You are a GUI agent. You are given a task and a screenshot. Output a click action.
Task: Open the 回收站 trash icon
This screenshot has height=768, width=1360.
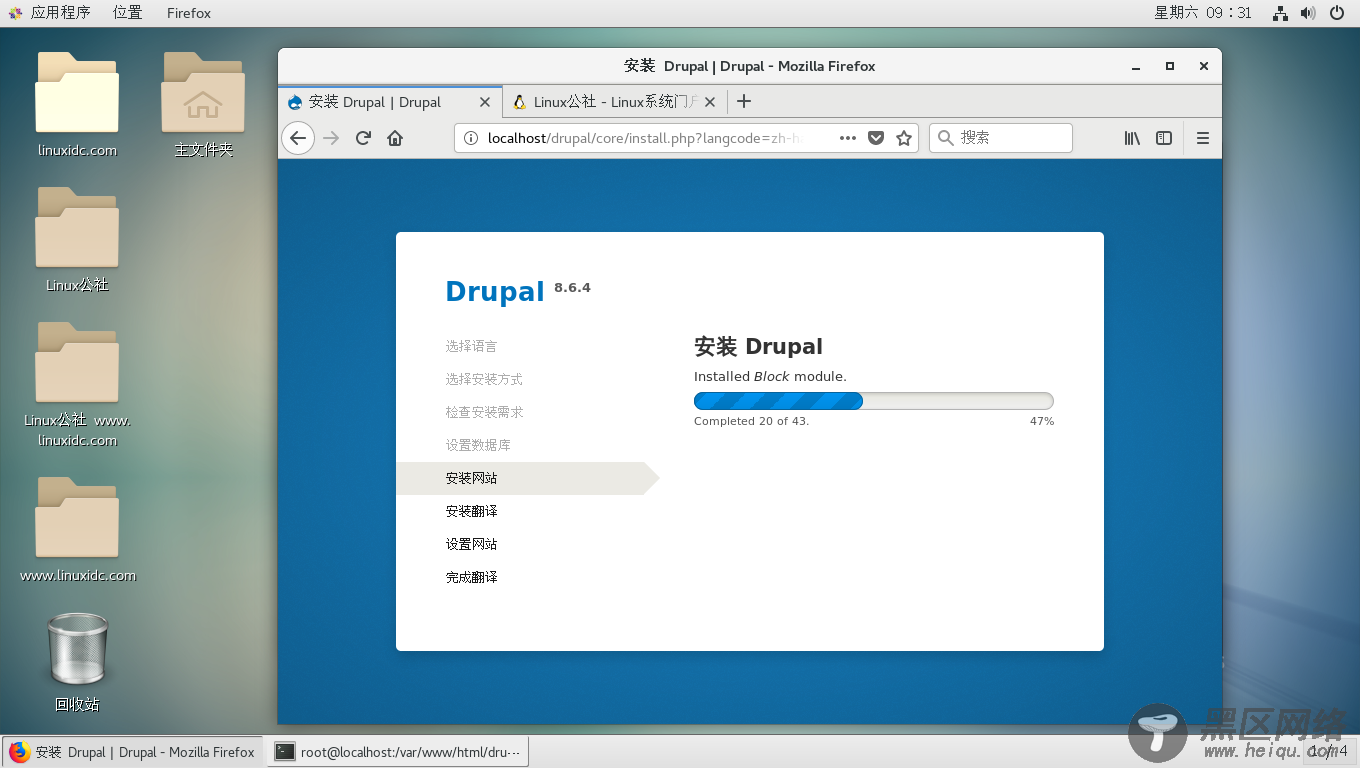pos(77,662)
